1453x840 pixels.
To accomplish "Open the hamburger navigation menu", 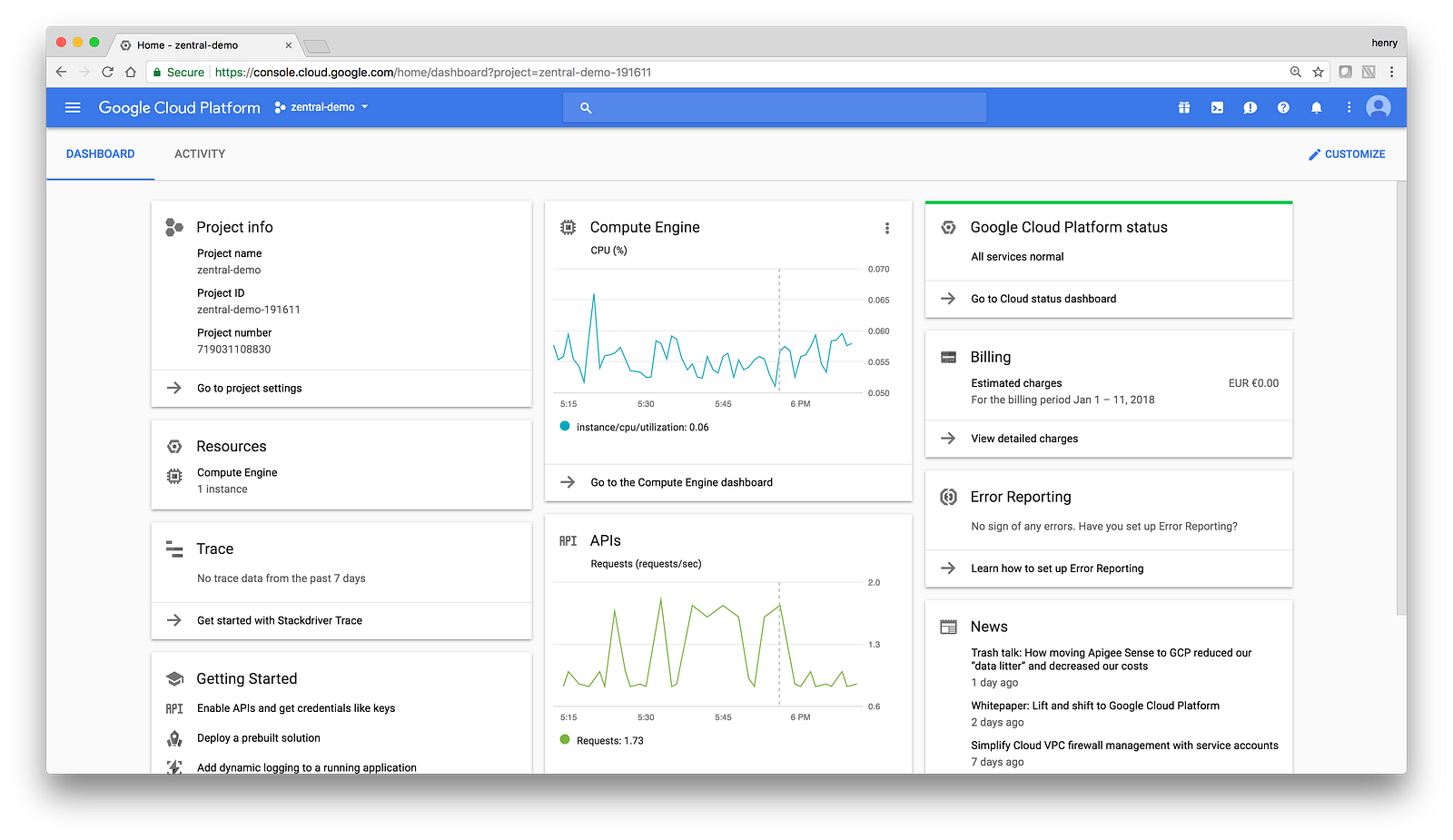I will click(x=73, y=107).
